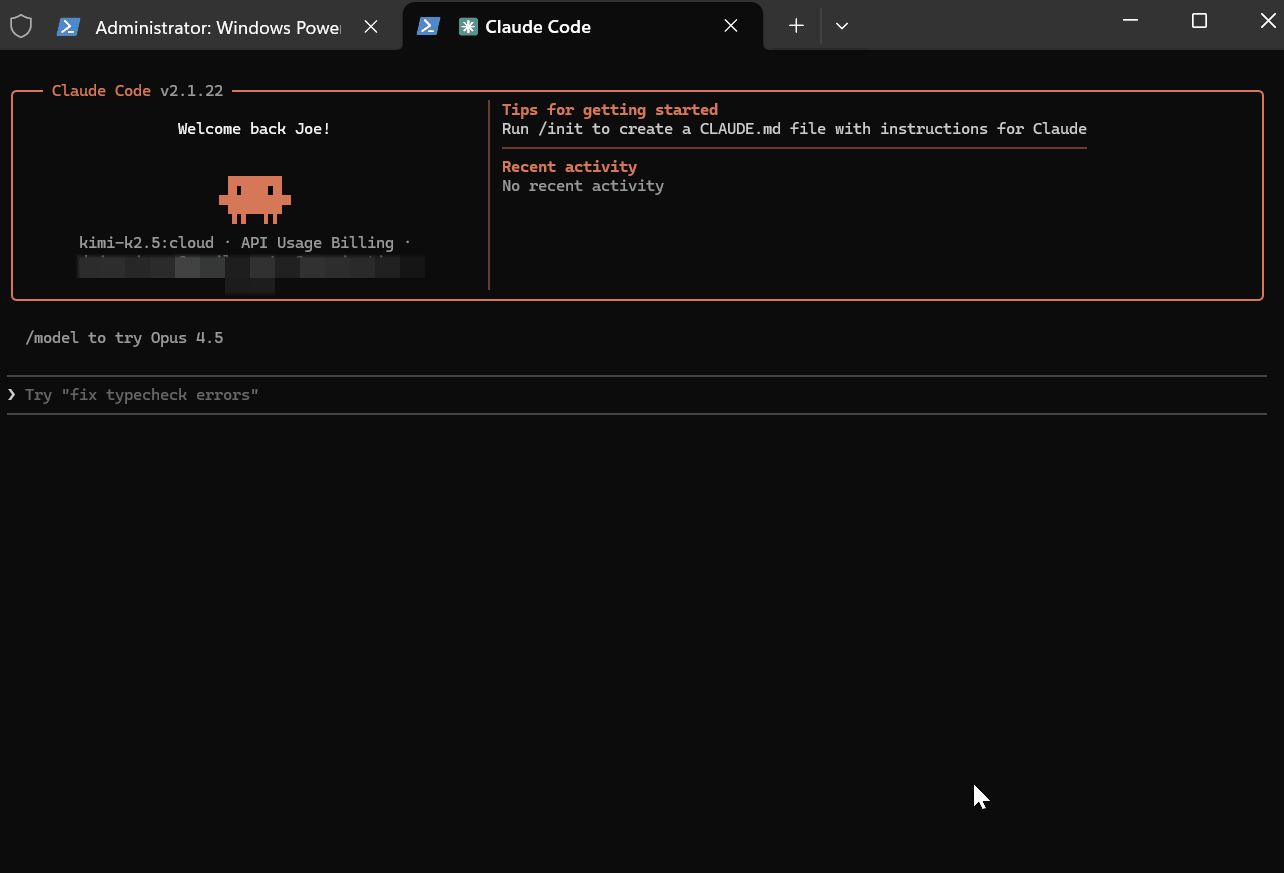Expand the new tab profile dropdown chevron
The height and width of the screenshot is (873, 1284).
click(x=842, y=27)
